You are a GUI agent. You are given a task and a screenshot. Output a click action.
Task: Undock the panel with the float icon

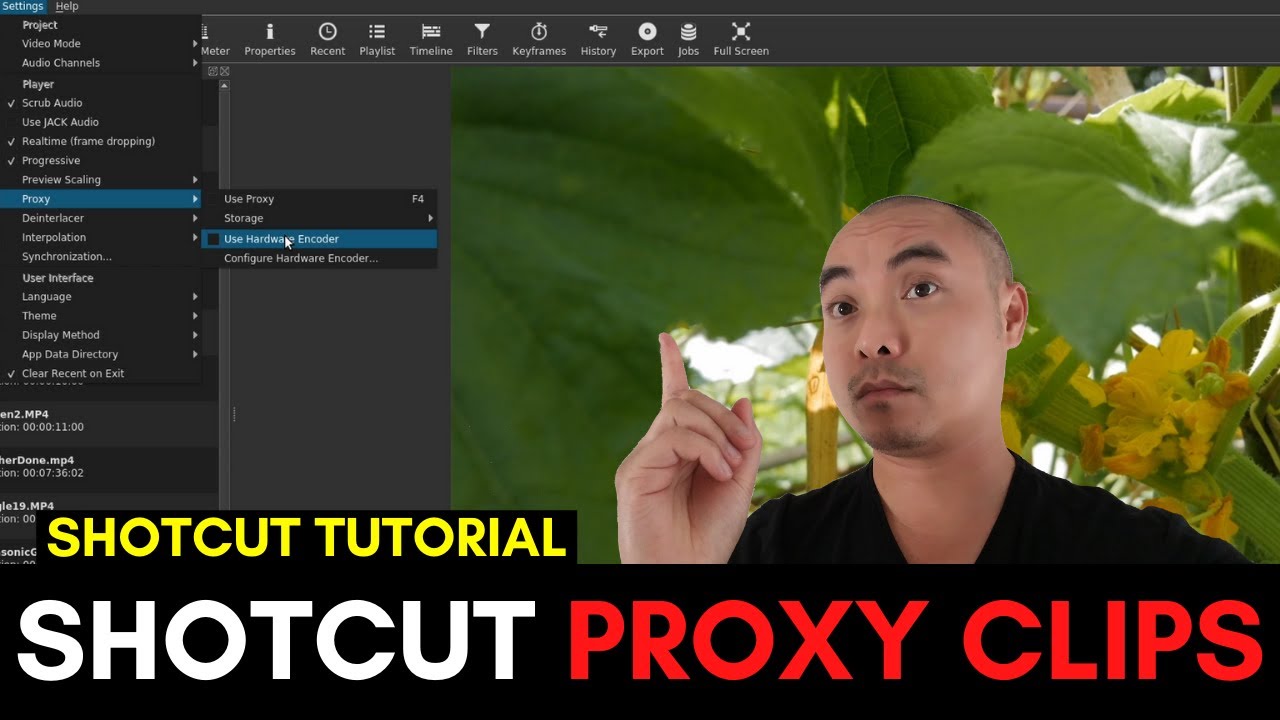point(213,71)
